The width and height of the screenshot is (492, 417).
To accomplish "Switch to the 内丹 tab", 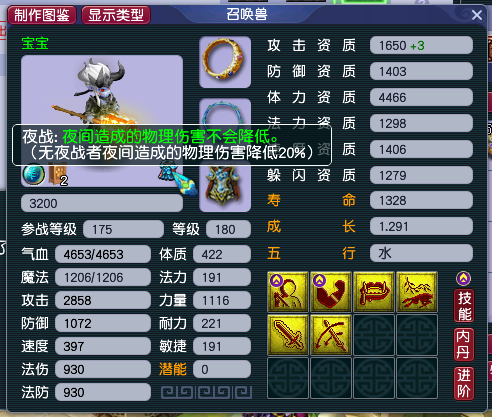I will coord(464,345).
